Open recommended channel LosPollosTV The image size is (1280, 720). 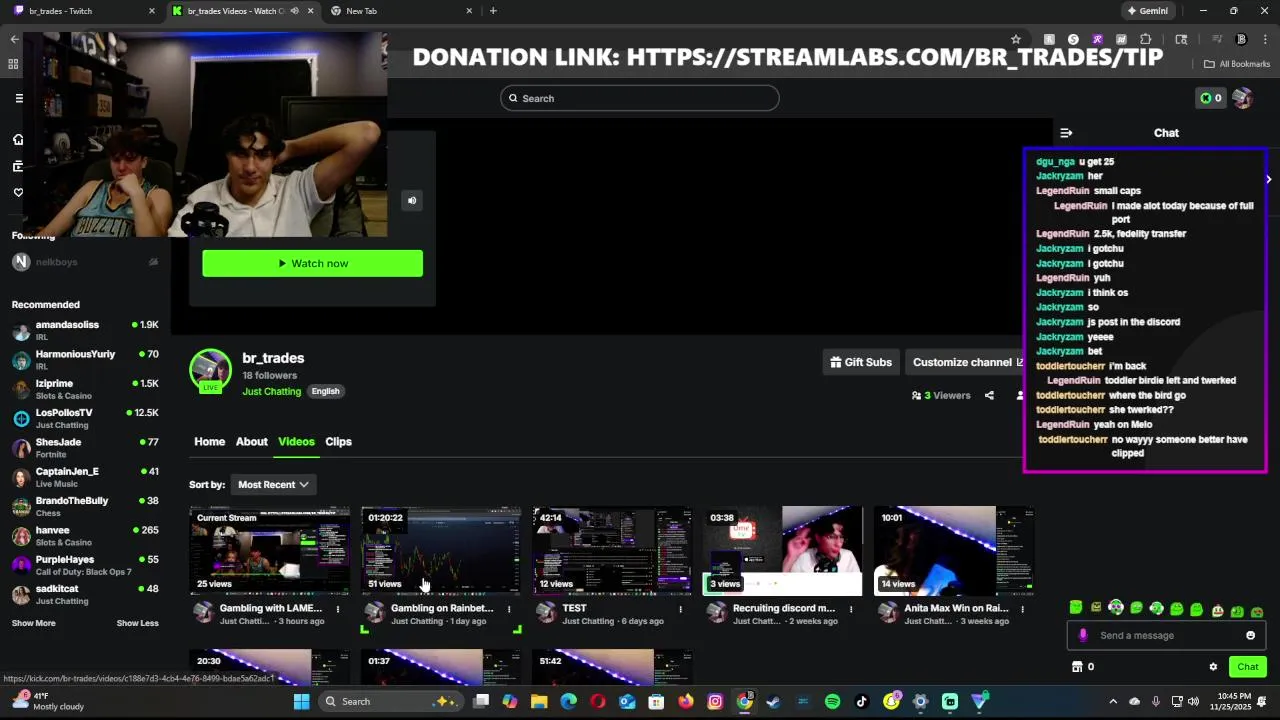point(85,419)
